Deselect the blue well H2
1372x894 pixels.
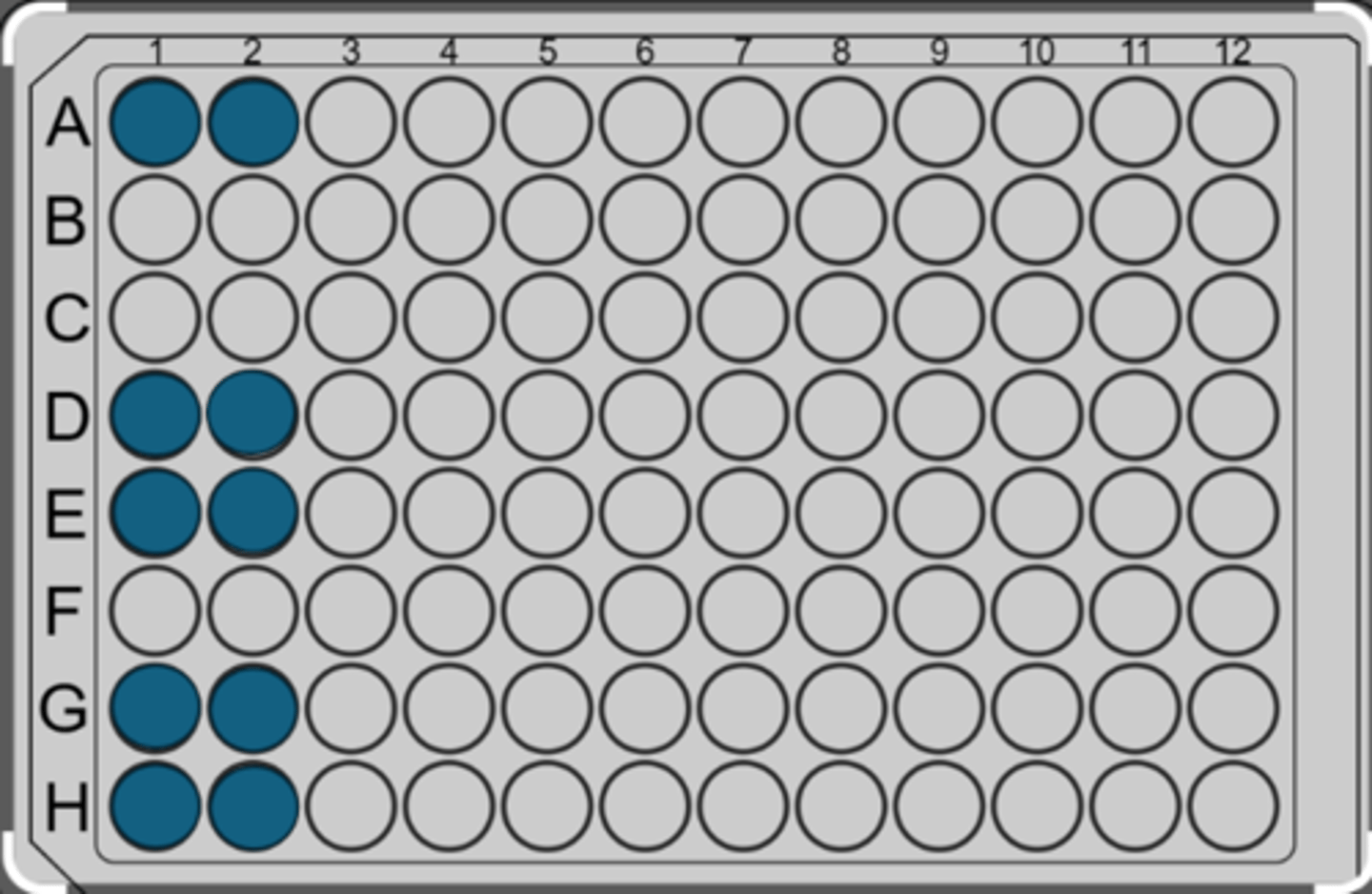[x=252, y=806]
